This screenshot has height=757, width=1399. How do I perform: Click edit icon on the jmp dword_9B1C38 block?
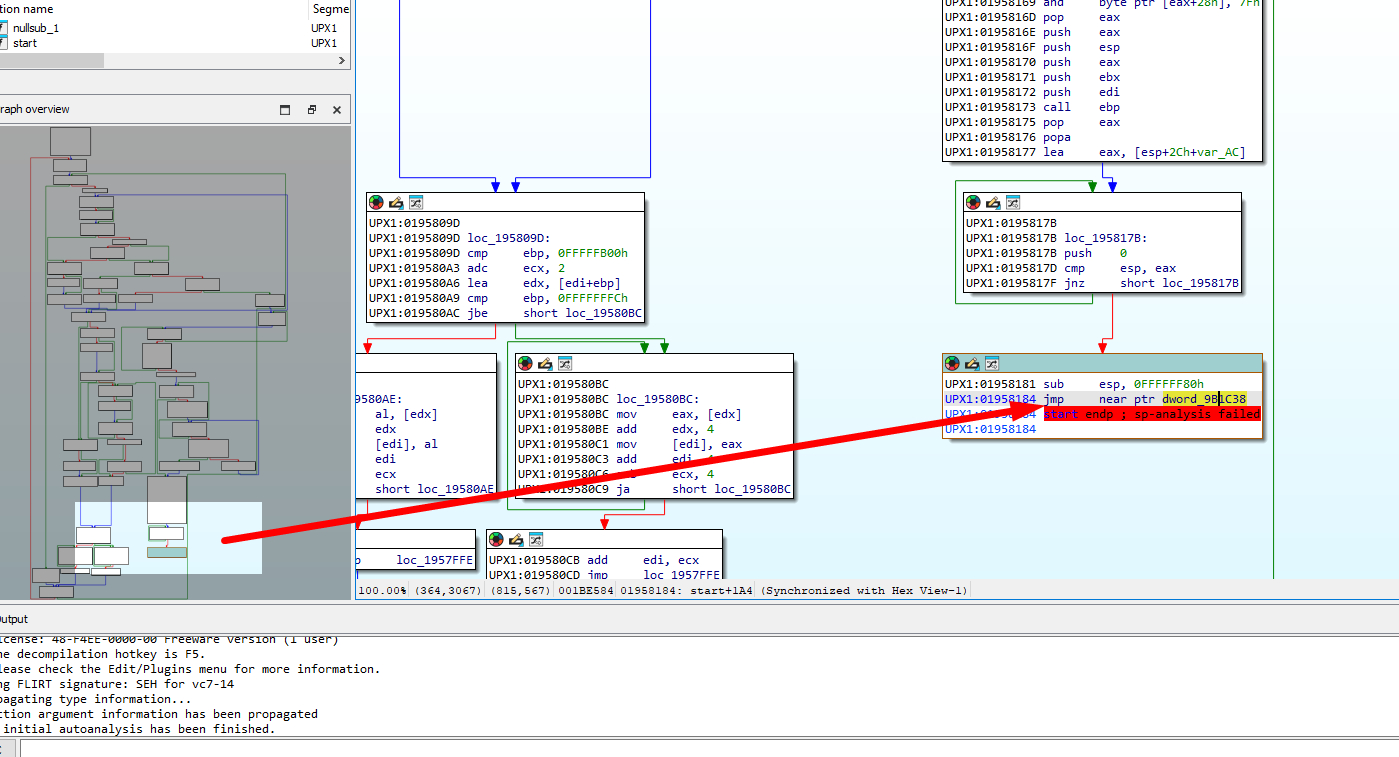click(972, 363)
